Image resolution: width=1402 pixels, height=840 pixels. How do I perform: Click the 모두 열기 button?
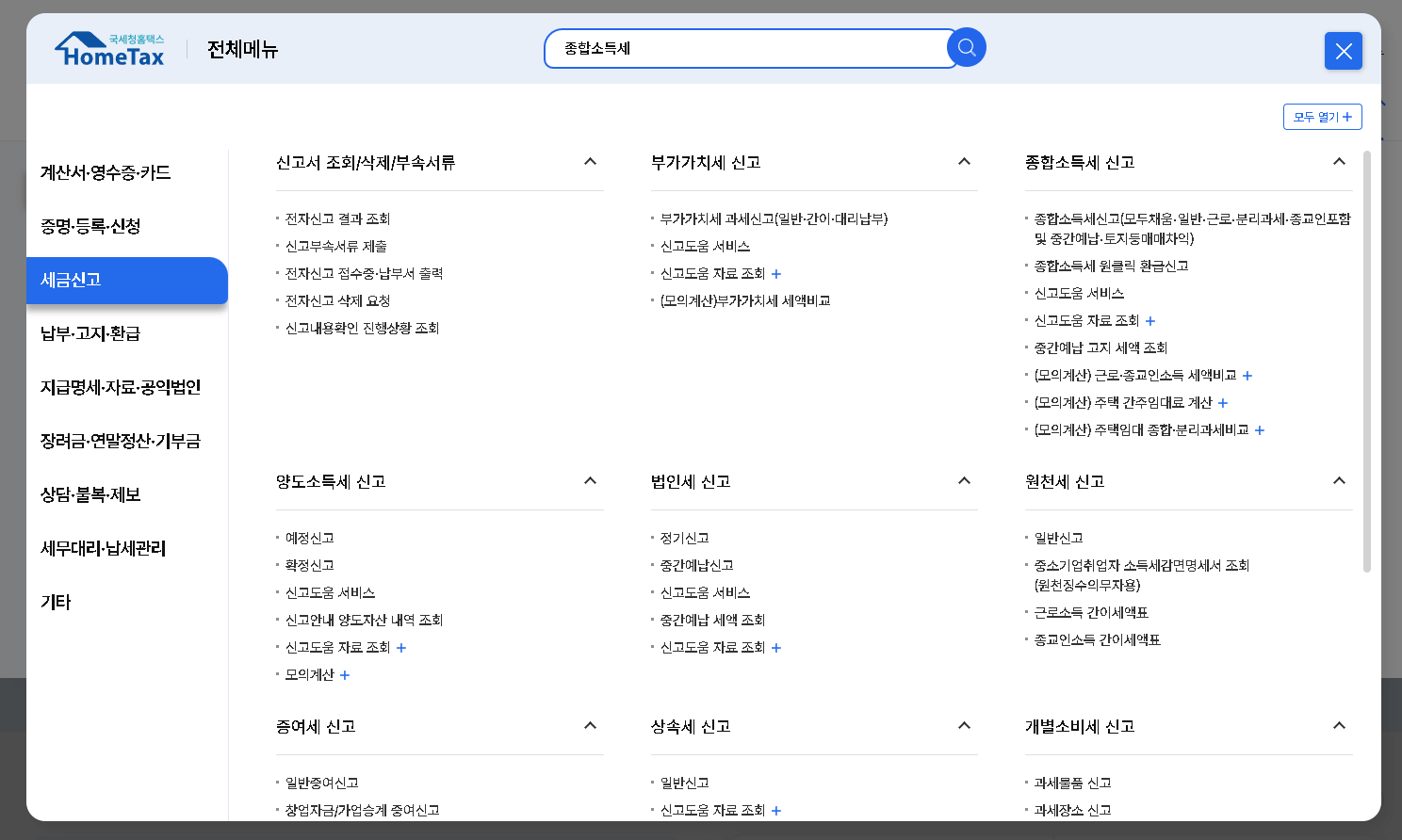(1322, 116)
